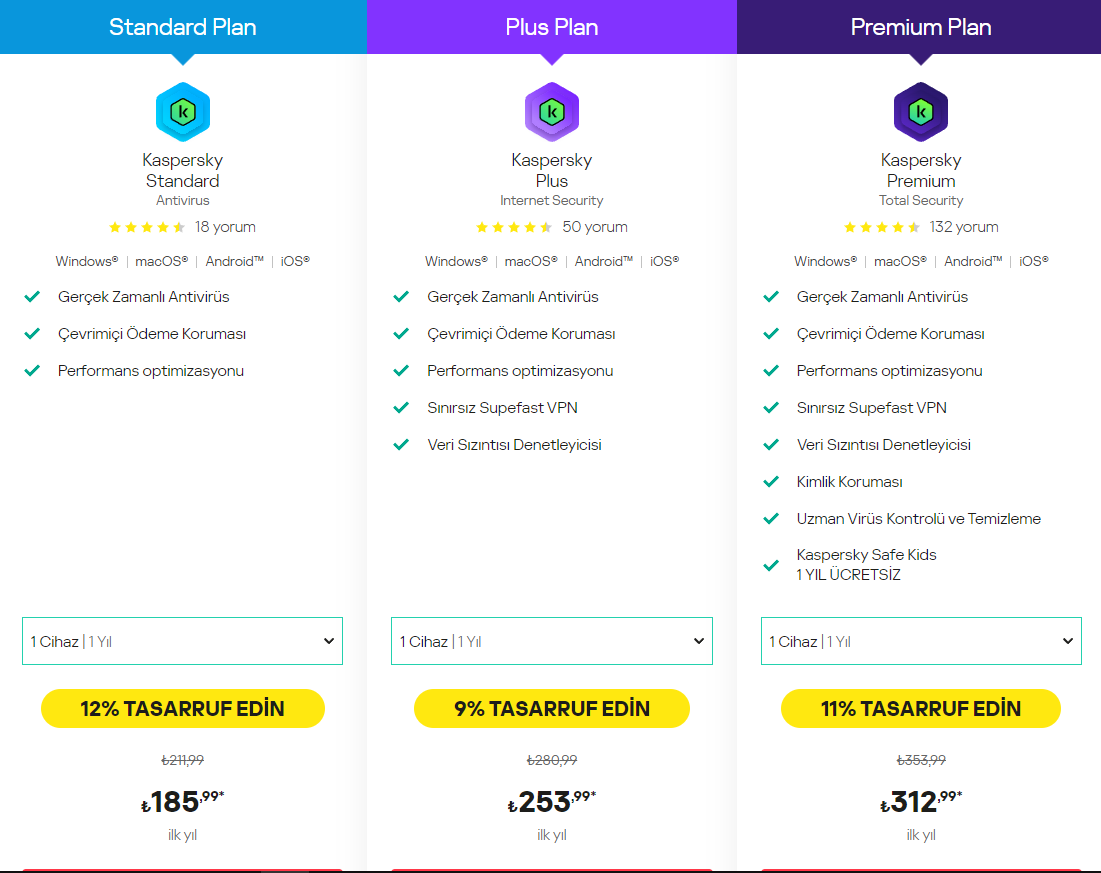Expand the Premium plan device and year dropdown
1101x873 pixels.
(x=921, y=641)
